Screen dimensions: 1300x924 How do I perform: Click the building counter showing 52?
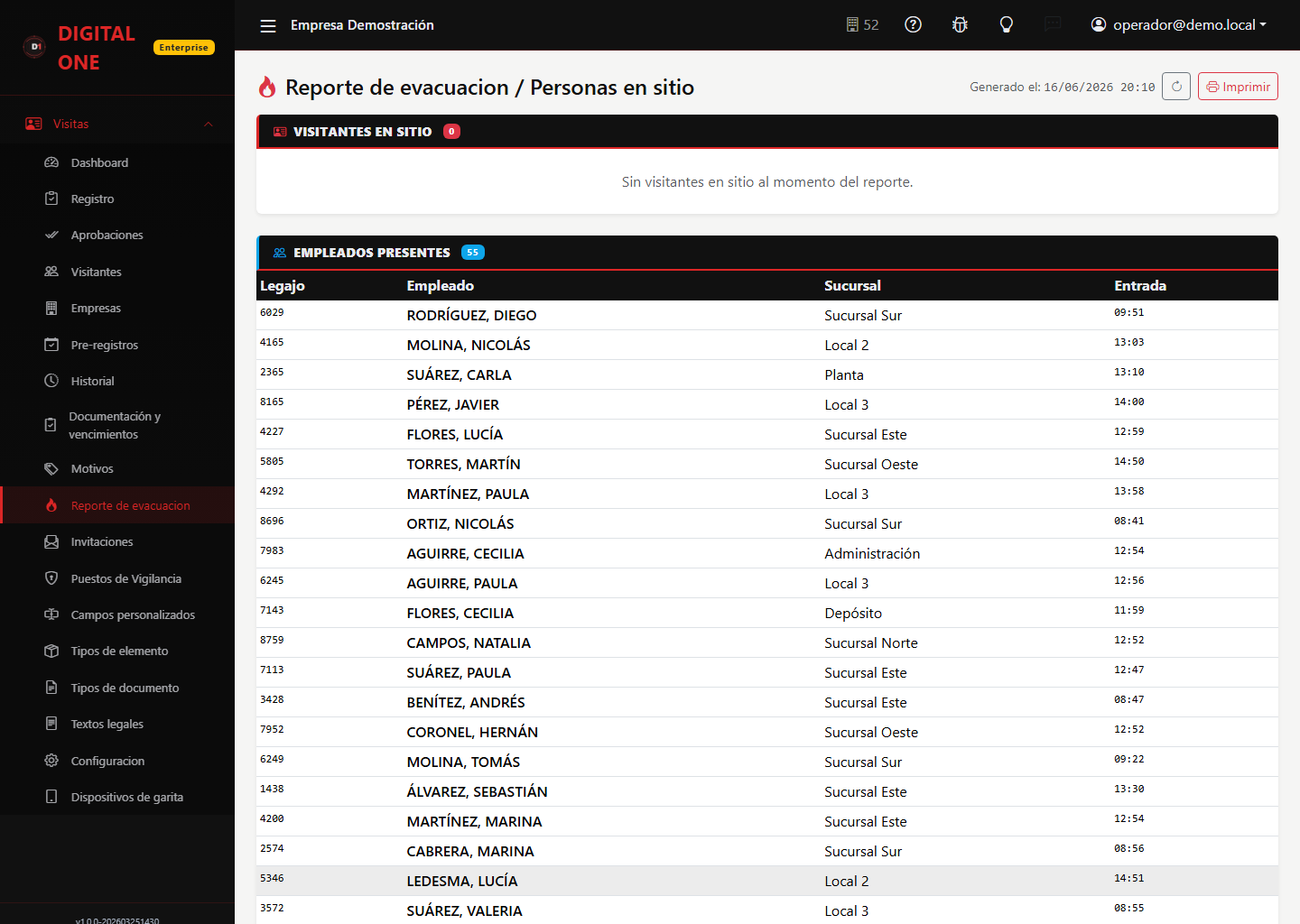pos(862,24)
